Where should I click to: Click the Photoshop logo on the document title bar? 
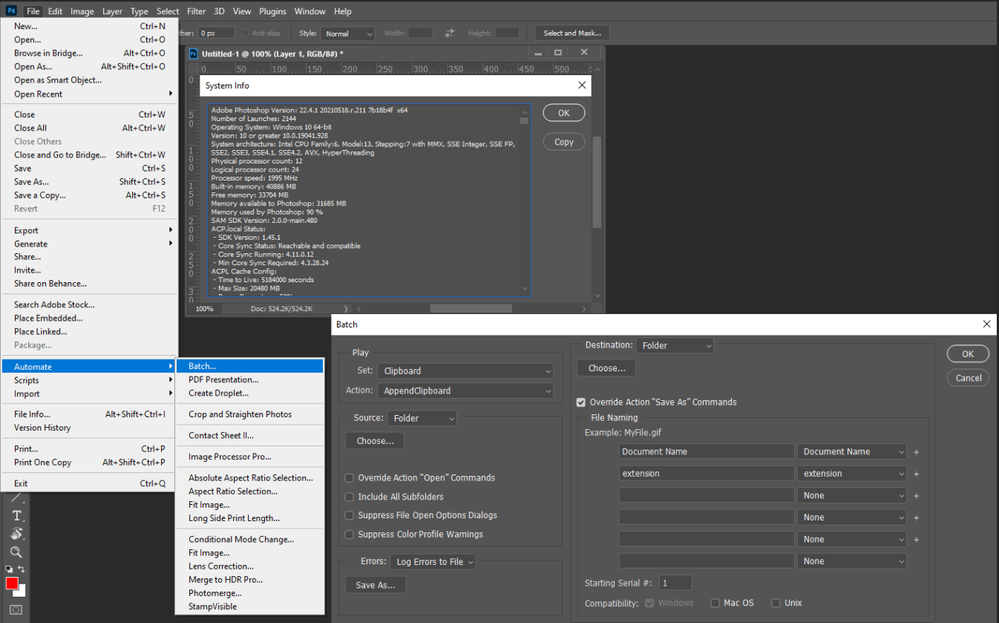point(192,52)
